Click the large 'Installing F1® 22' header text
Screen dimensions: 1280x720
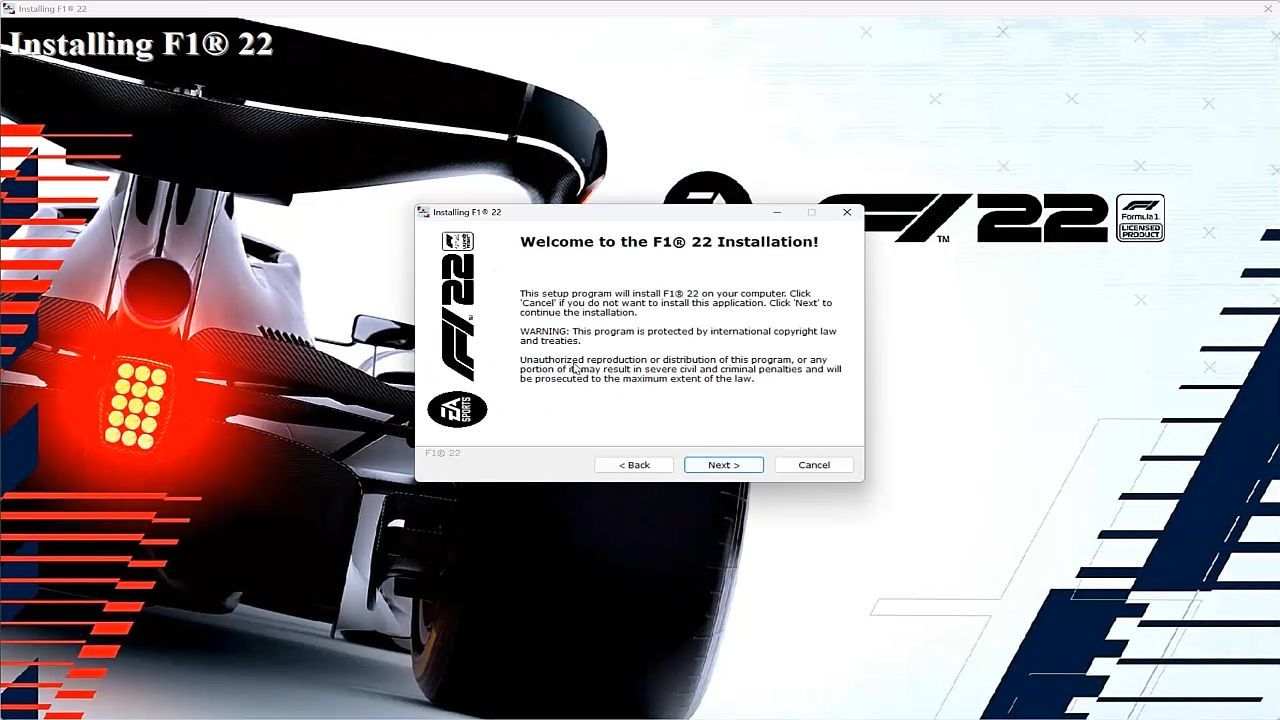point(141,44)
